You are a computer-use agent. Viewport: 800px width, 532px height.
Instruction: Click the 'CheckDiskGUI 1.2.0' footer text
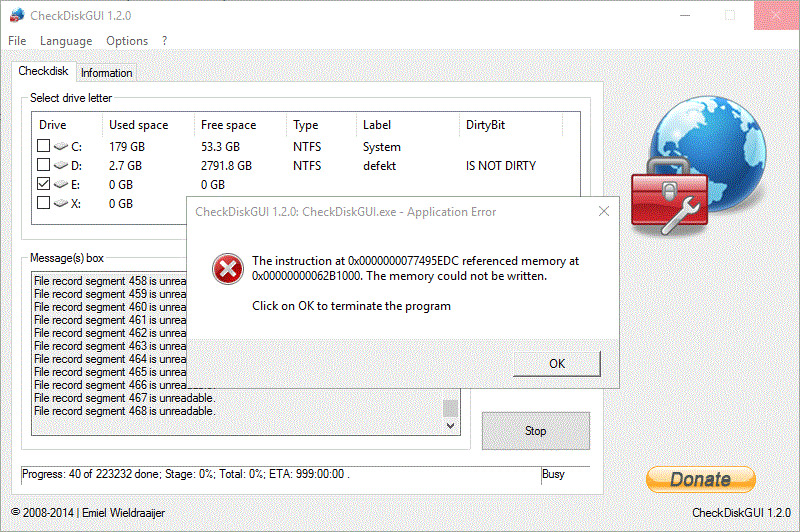[x=741, y=513]
